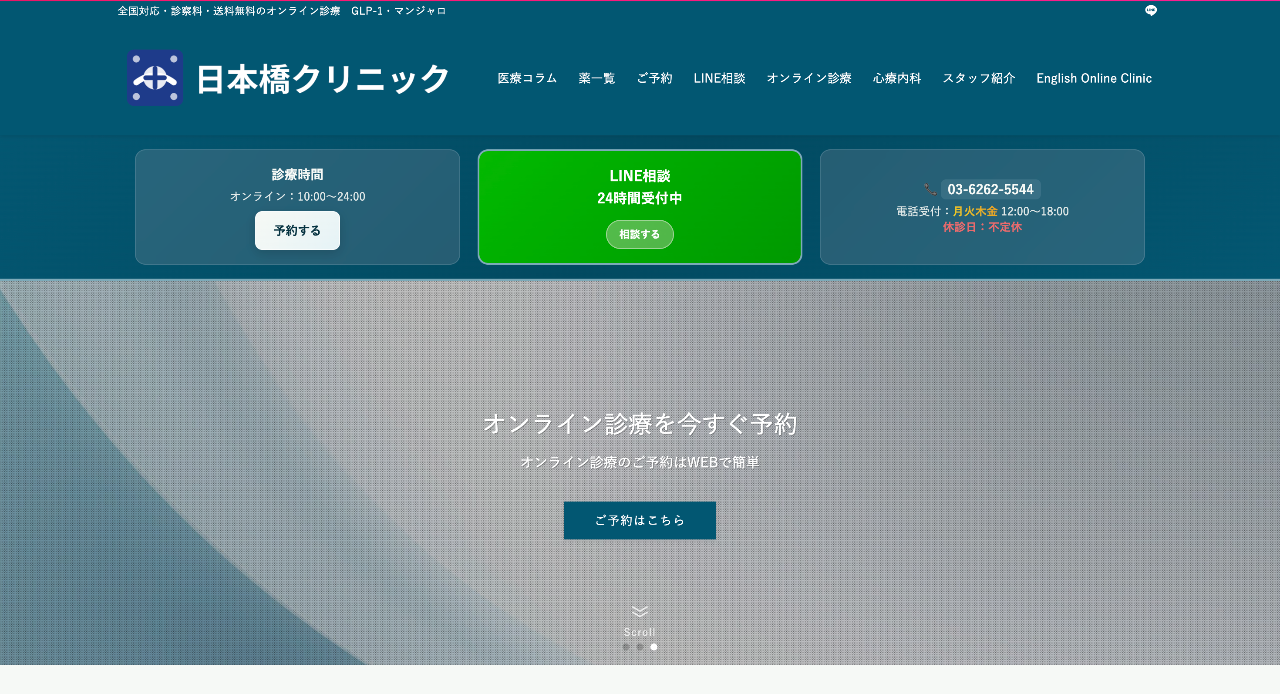Screen dimensions: 1280x694
Task: Open the 薬一覧 menu item
Action: pos(596,78)
